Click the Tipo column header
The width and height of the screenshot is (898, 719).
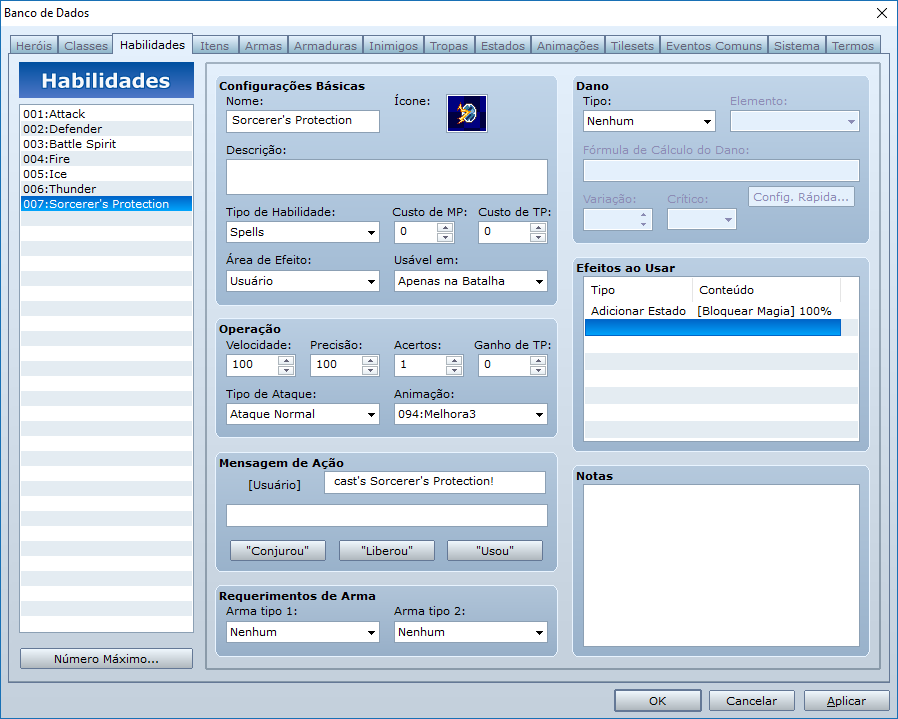tap(637, 290)
